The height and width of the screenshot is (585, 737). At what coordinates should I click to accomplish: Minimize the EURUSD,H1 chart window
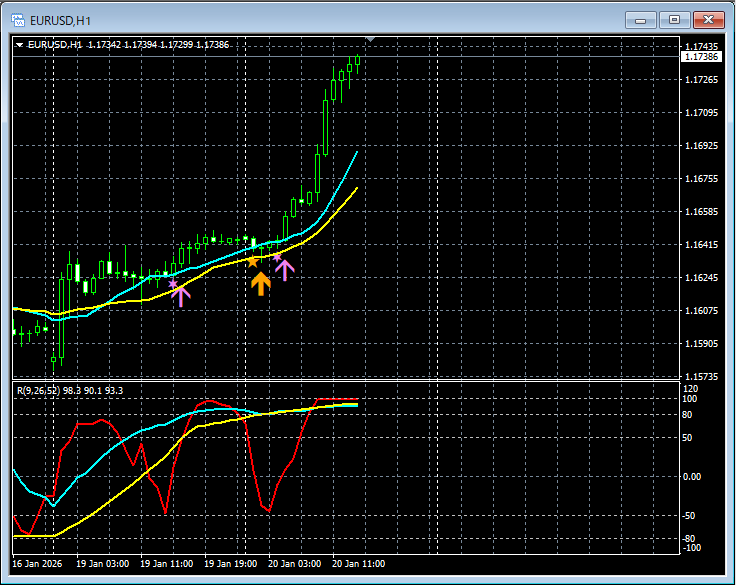pos(641,20)
